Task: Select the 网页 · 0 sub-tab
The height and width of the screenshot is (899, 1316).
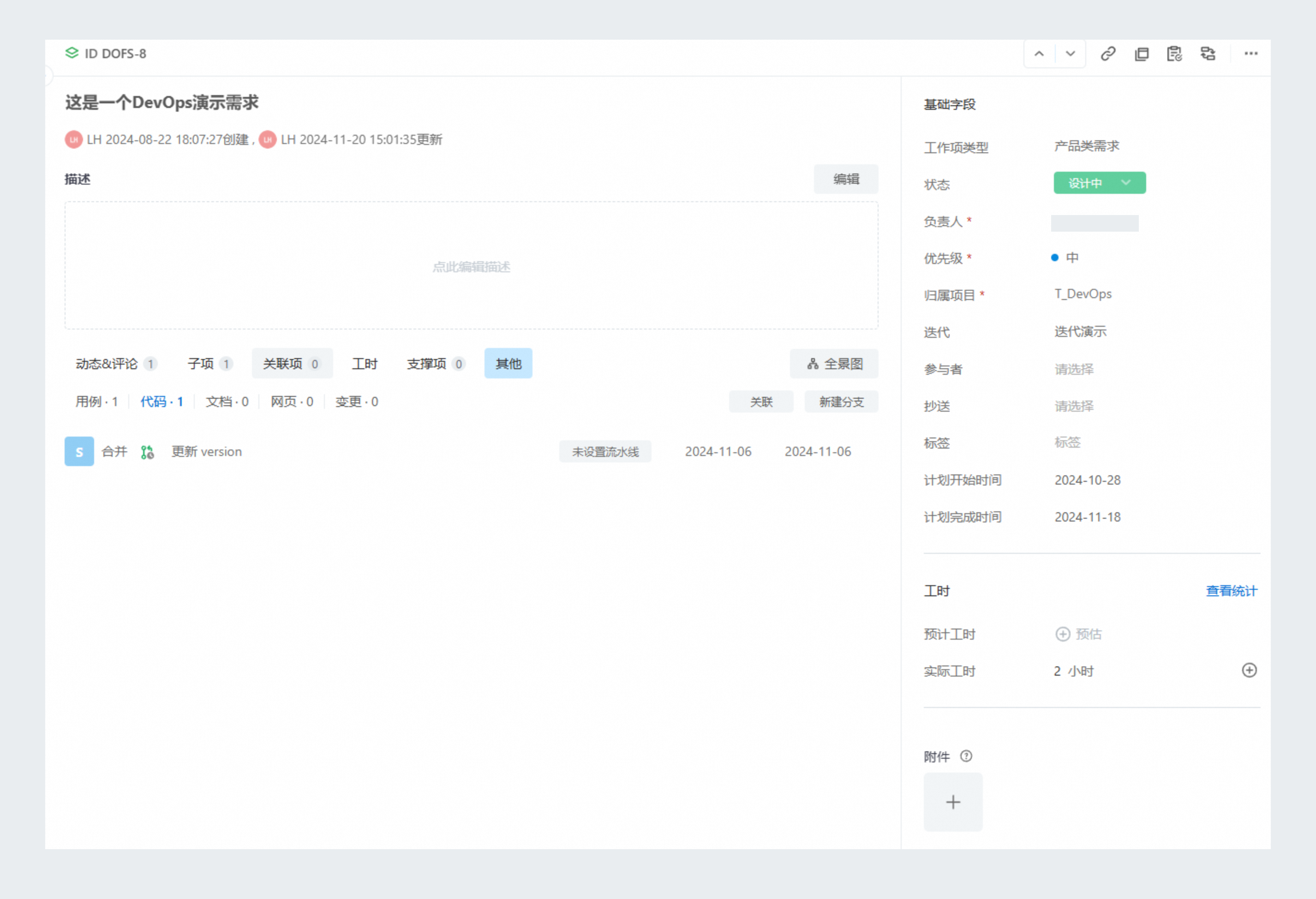Action: tap(292, 402)
